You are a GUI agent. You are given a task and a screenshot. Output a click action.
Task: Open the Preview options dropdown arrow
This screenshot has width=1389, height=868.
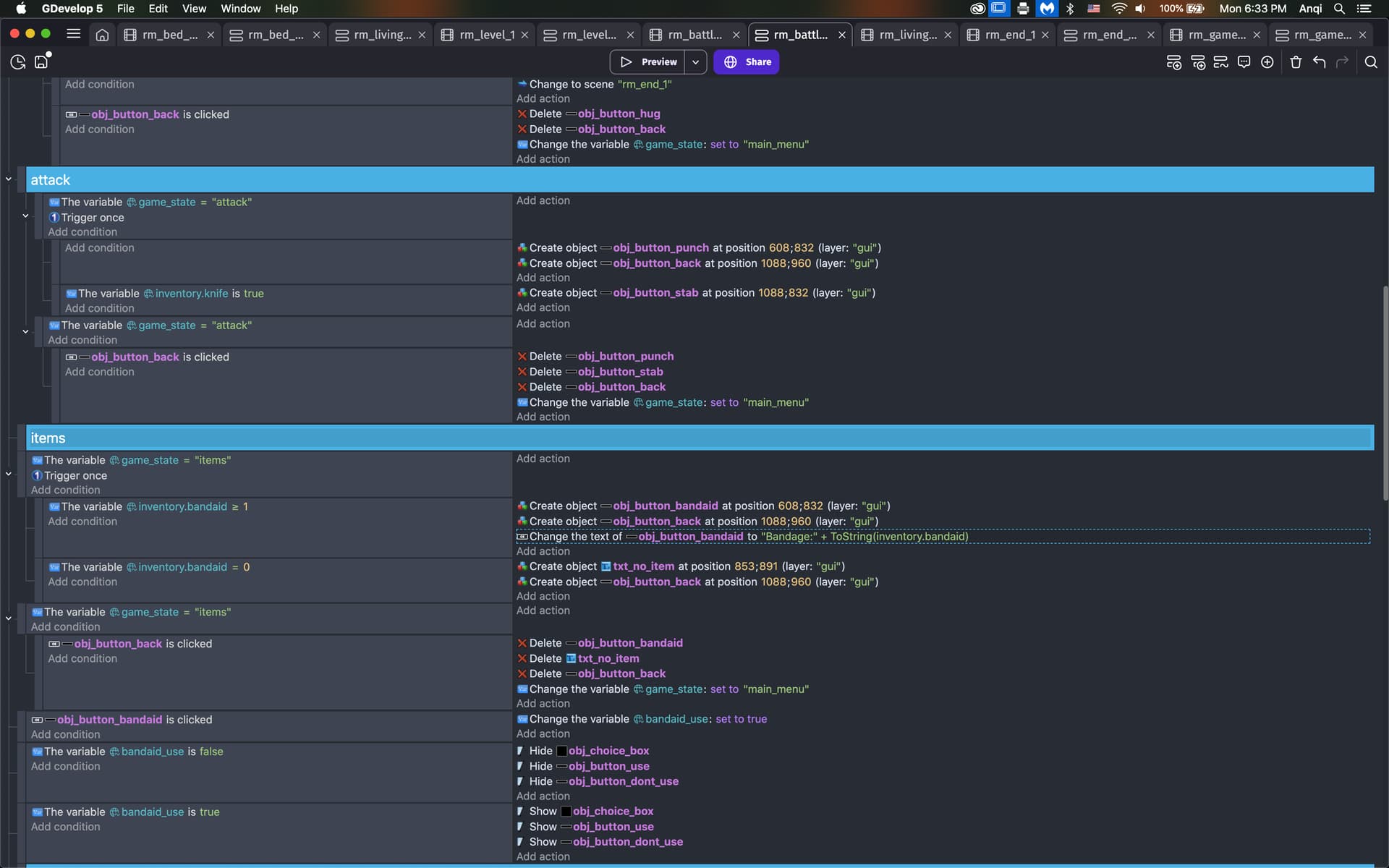tap(695, 62)
